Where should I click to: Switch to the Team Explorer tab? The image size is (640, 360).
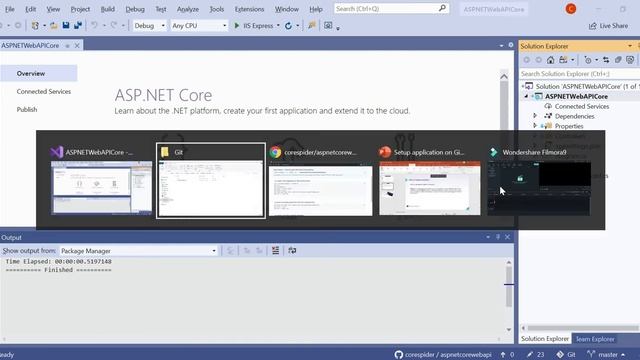coord(595,339)
